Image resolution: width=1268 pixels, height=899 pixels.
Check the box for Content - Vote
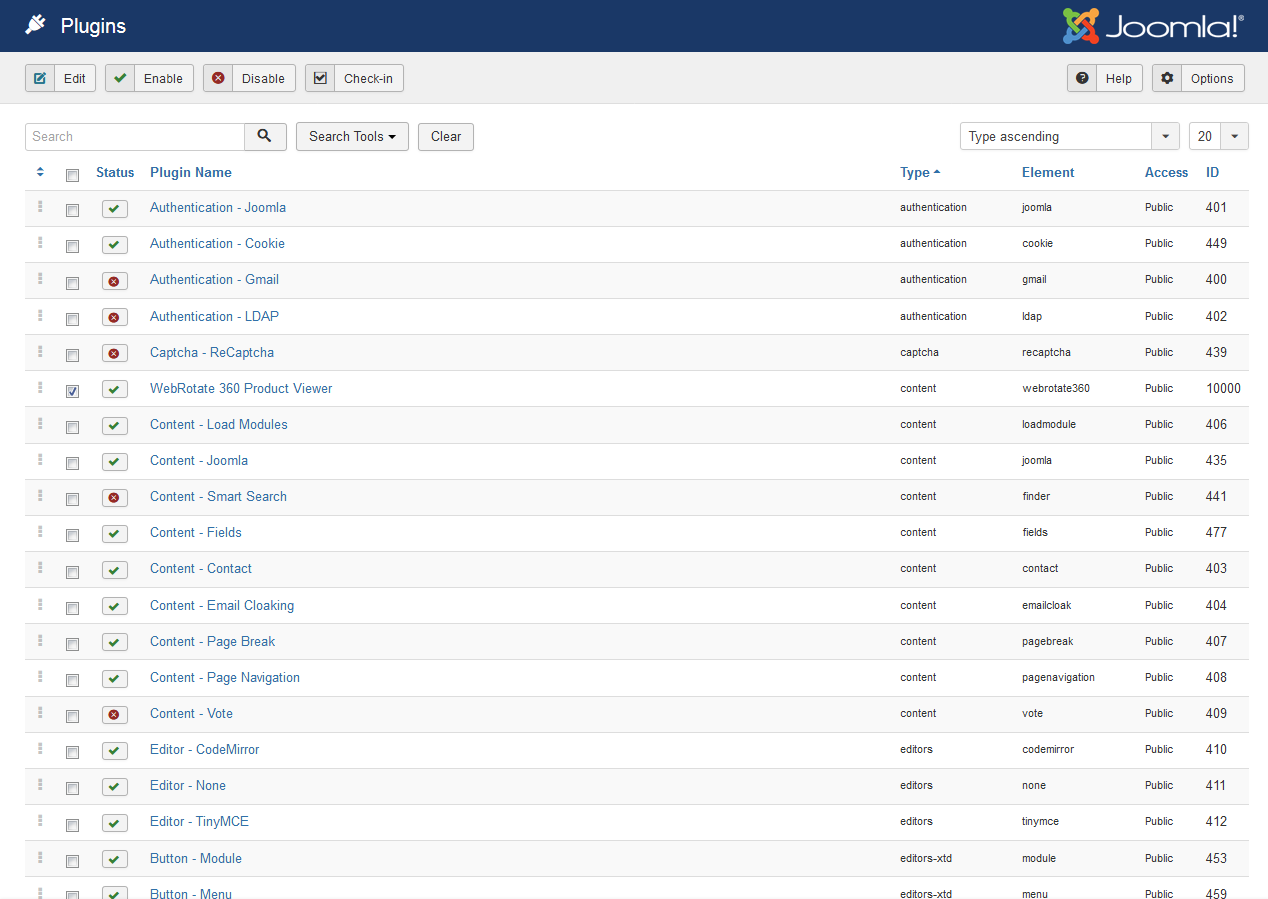click(x=72, y=716)
